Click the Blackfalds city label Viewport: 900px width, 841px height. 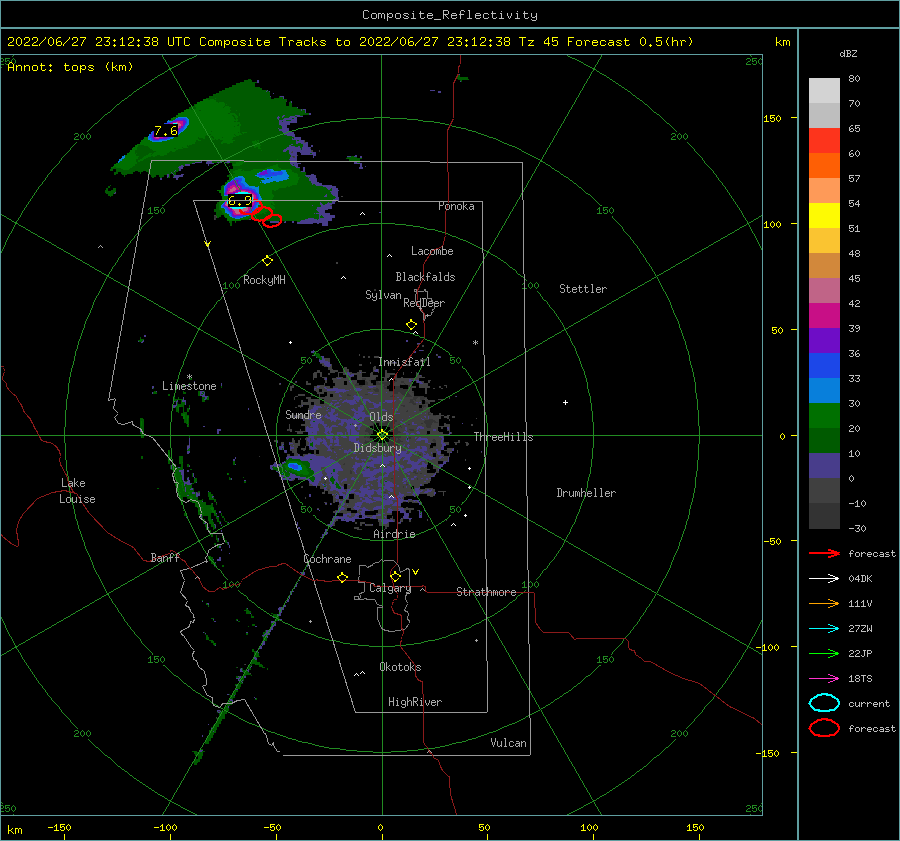pyautogui.click(x=425, y=277)
